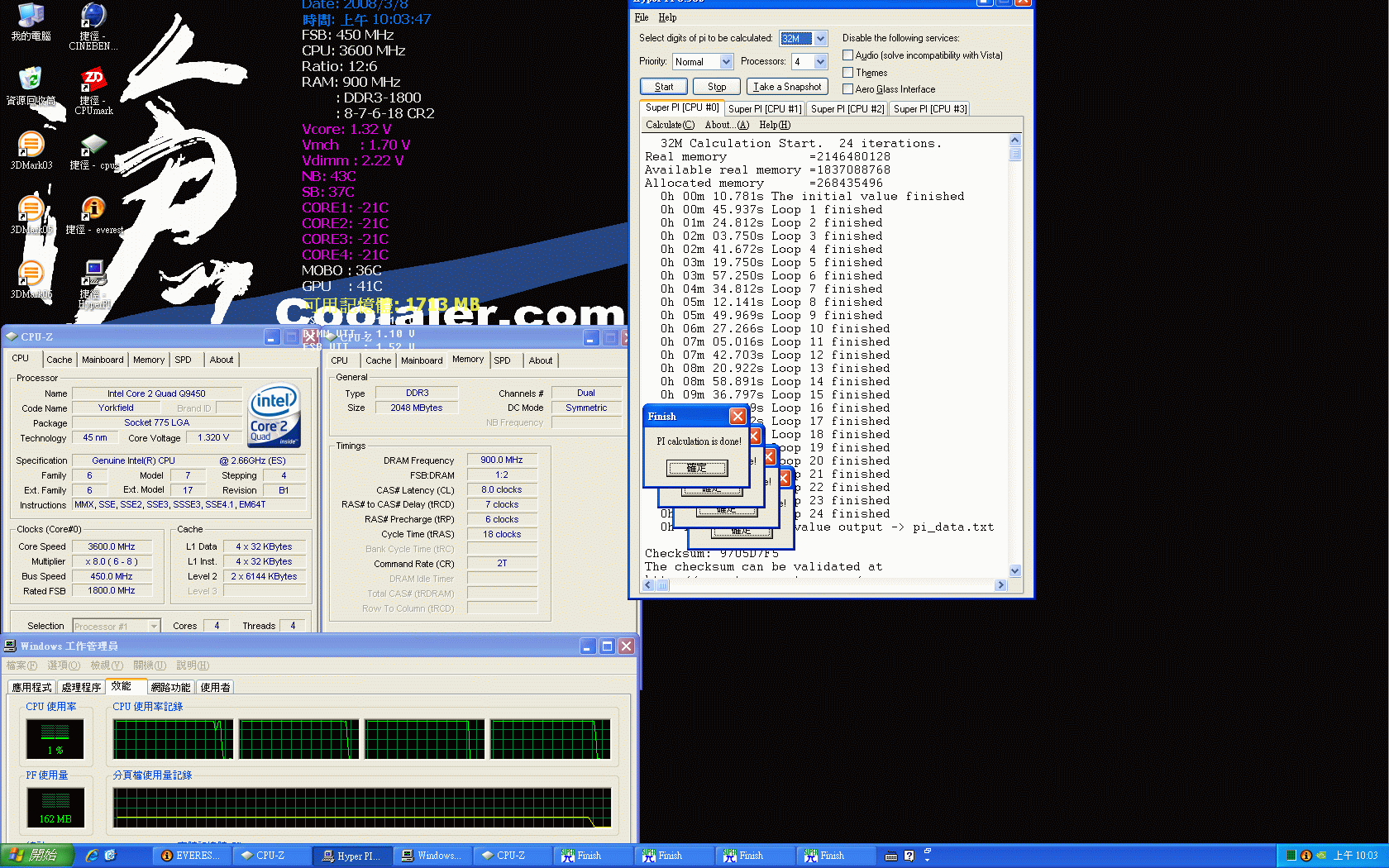Toggle the Aero Glass Interface checkbox
Viewport: 1389px width, 868px height.
tap(847, 89)
